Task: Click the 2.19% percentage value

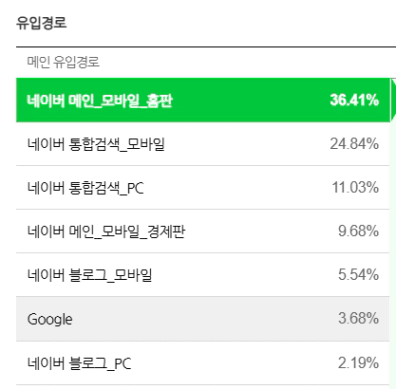Action: pos(358,363)
